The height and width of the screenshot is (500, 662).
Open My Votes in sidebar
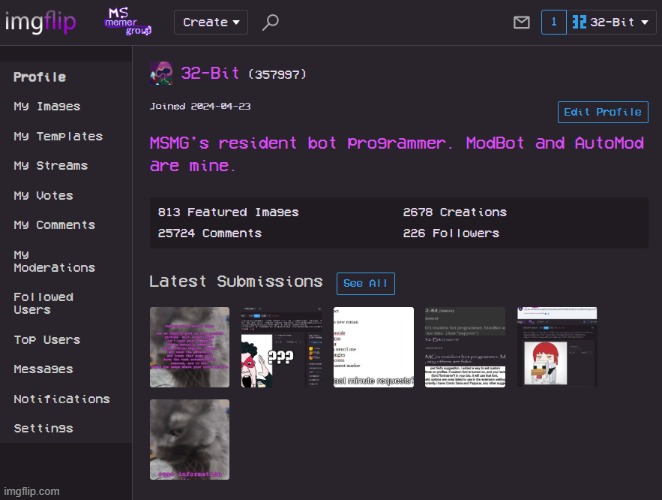(43, 196)
